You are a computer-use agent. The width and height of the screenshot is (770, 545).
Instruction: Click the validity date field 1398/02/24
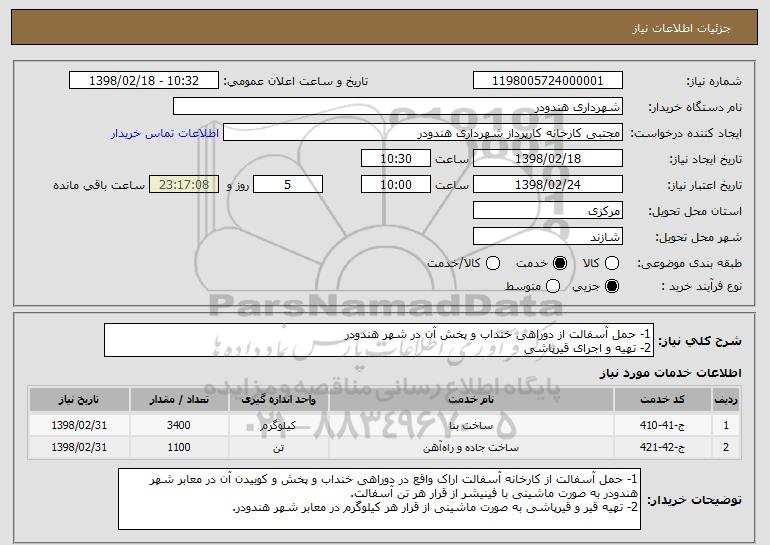548,185
